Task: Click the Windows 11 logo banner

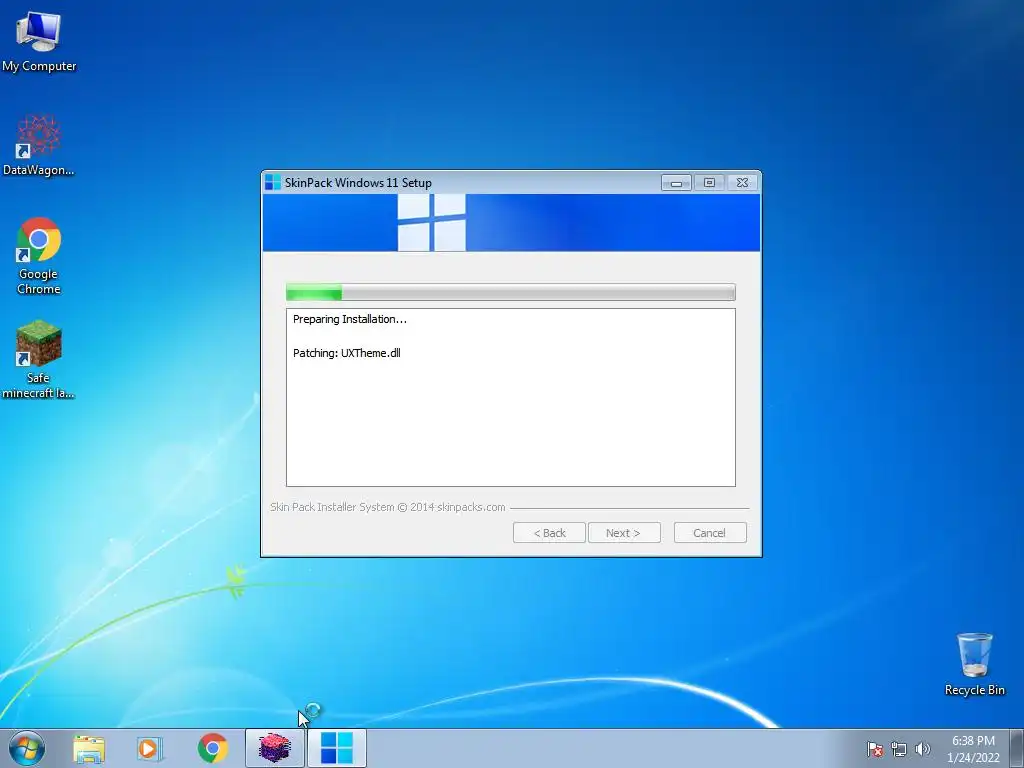Action: coord(511,223)
